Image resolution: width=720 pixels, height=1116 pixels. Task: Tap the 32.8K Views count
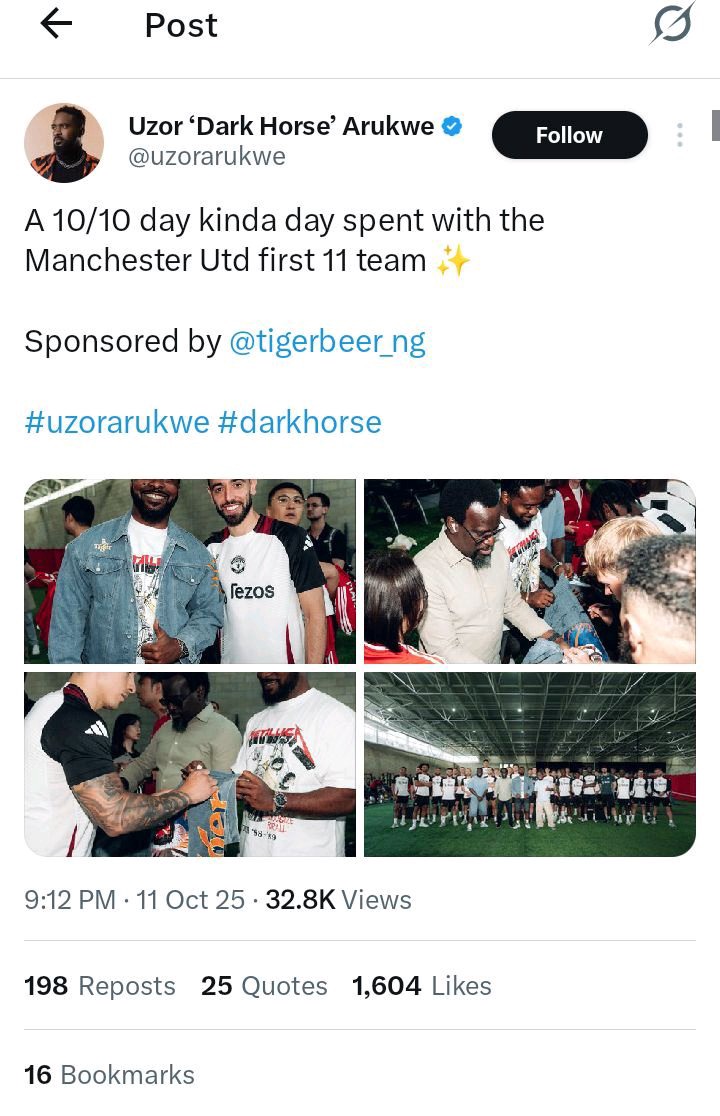point(338,900)
